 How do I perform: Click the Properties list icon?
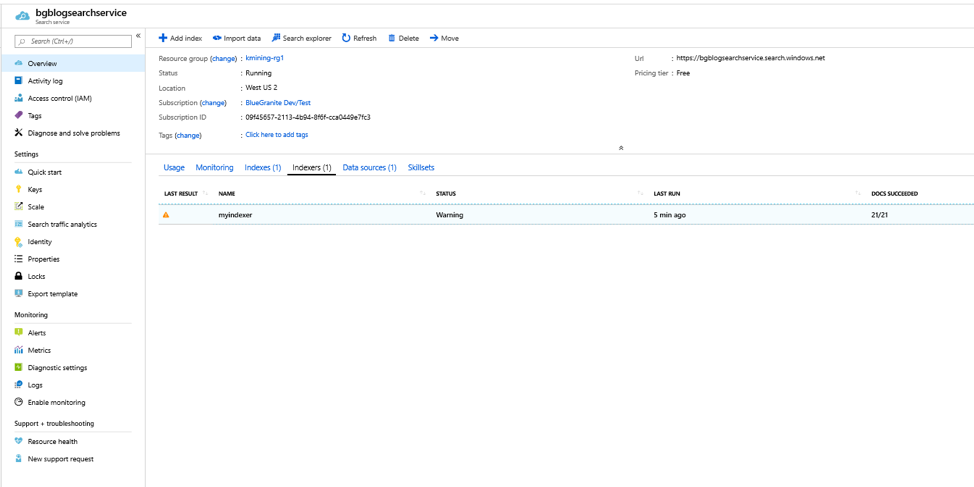[x=19, y=259]
